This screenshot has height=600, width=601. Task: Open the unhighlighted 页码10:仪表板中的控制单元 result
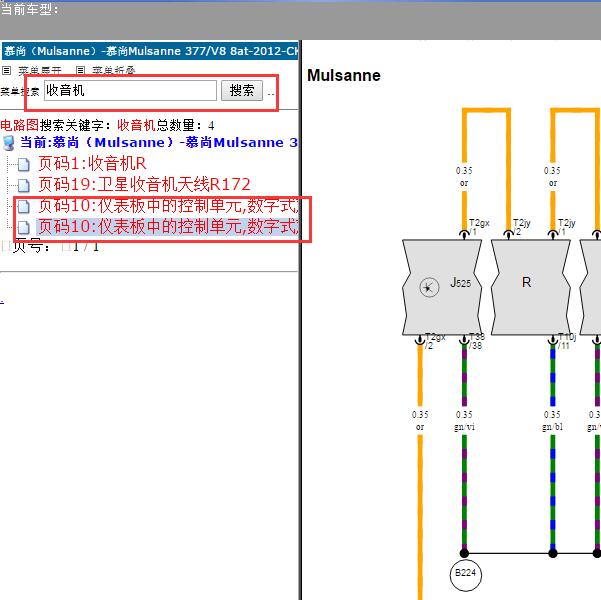tap(168, 206)
